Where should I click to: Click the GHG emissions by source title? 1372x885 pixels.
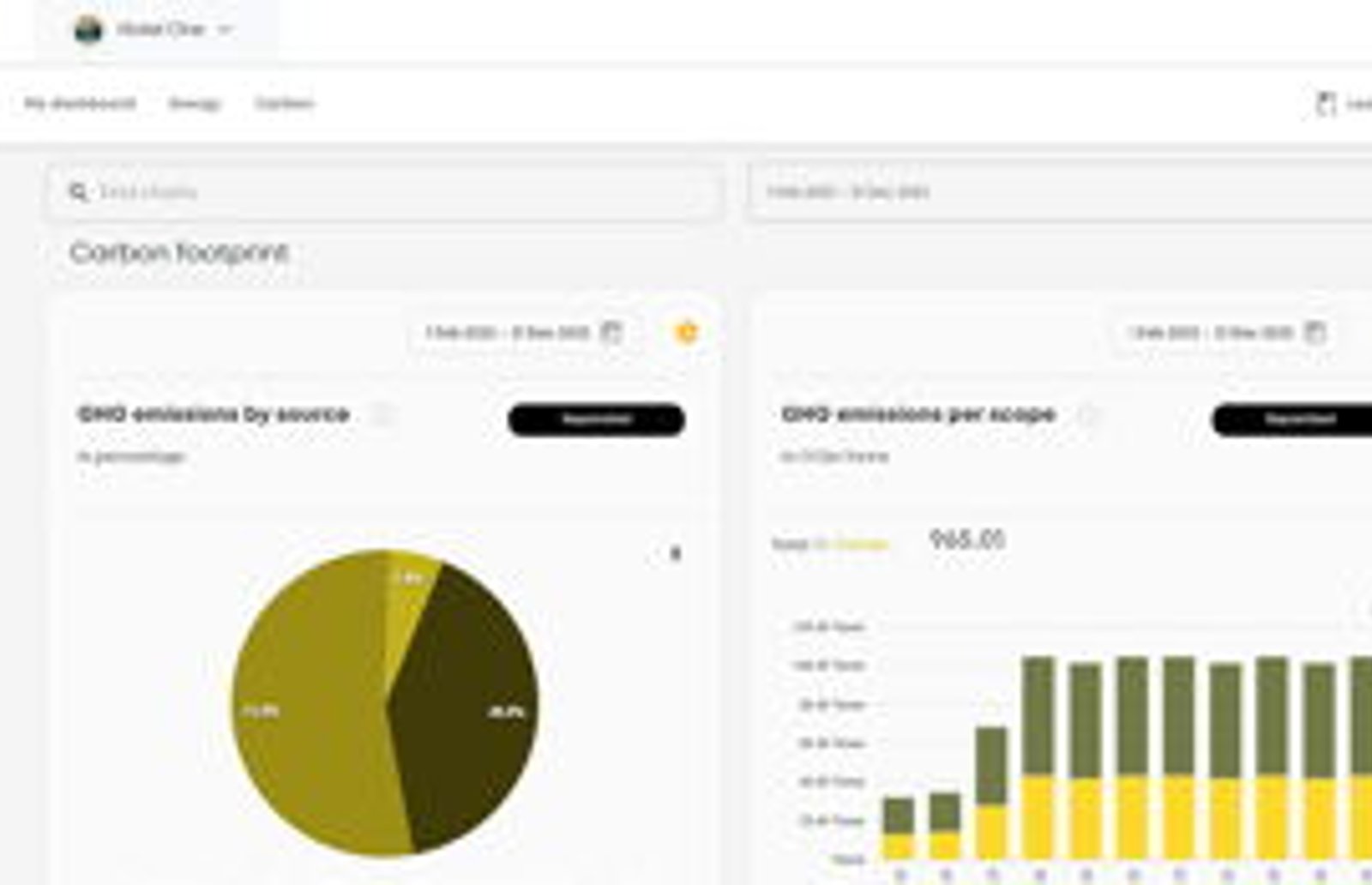pyautogui.click(x=214, y=414)
